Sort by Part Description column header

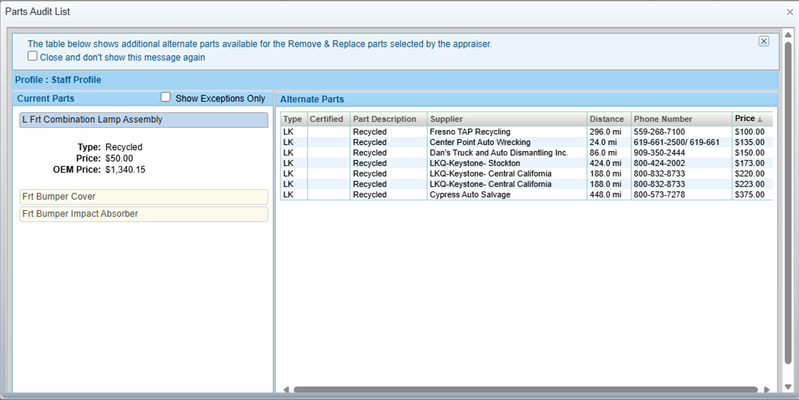click(x=389, y=119)
